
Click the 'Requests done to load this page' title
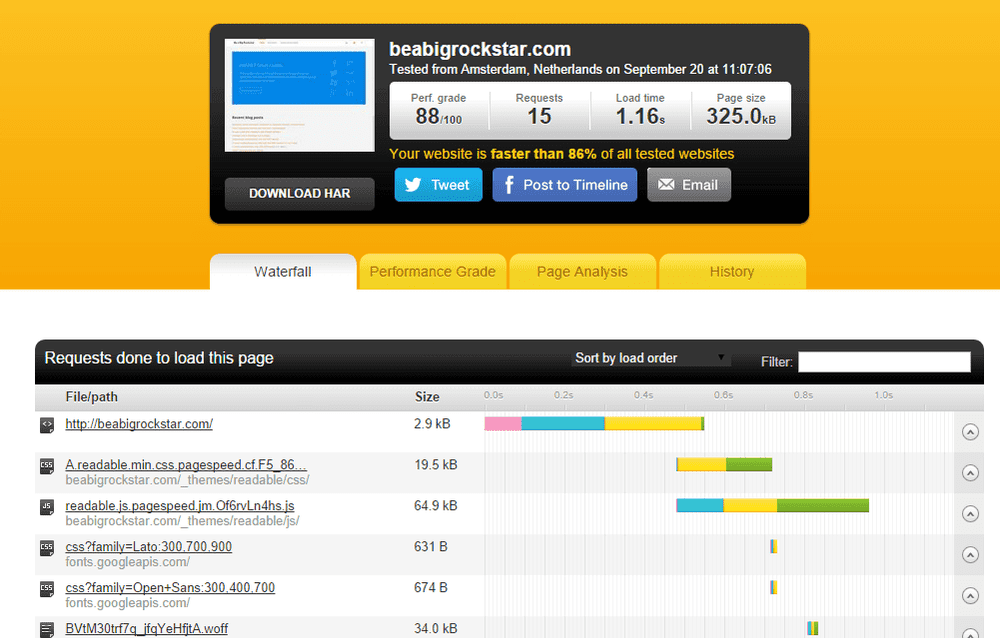coord(159,358)
